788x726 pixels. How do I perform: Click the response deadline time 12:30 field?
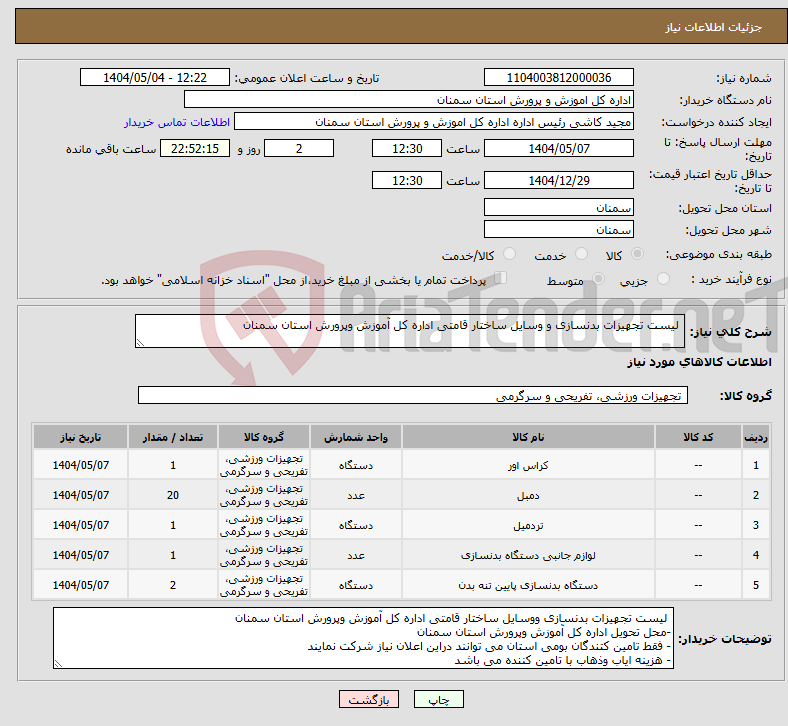click(x=407, y=148)
